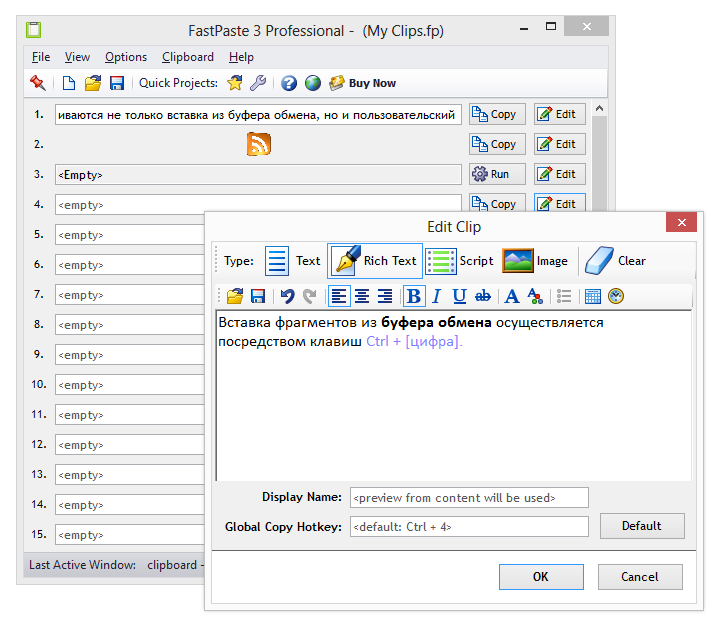Run script clip 3

(497, 174)
